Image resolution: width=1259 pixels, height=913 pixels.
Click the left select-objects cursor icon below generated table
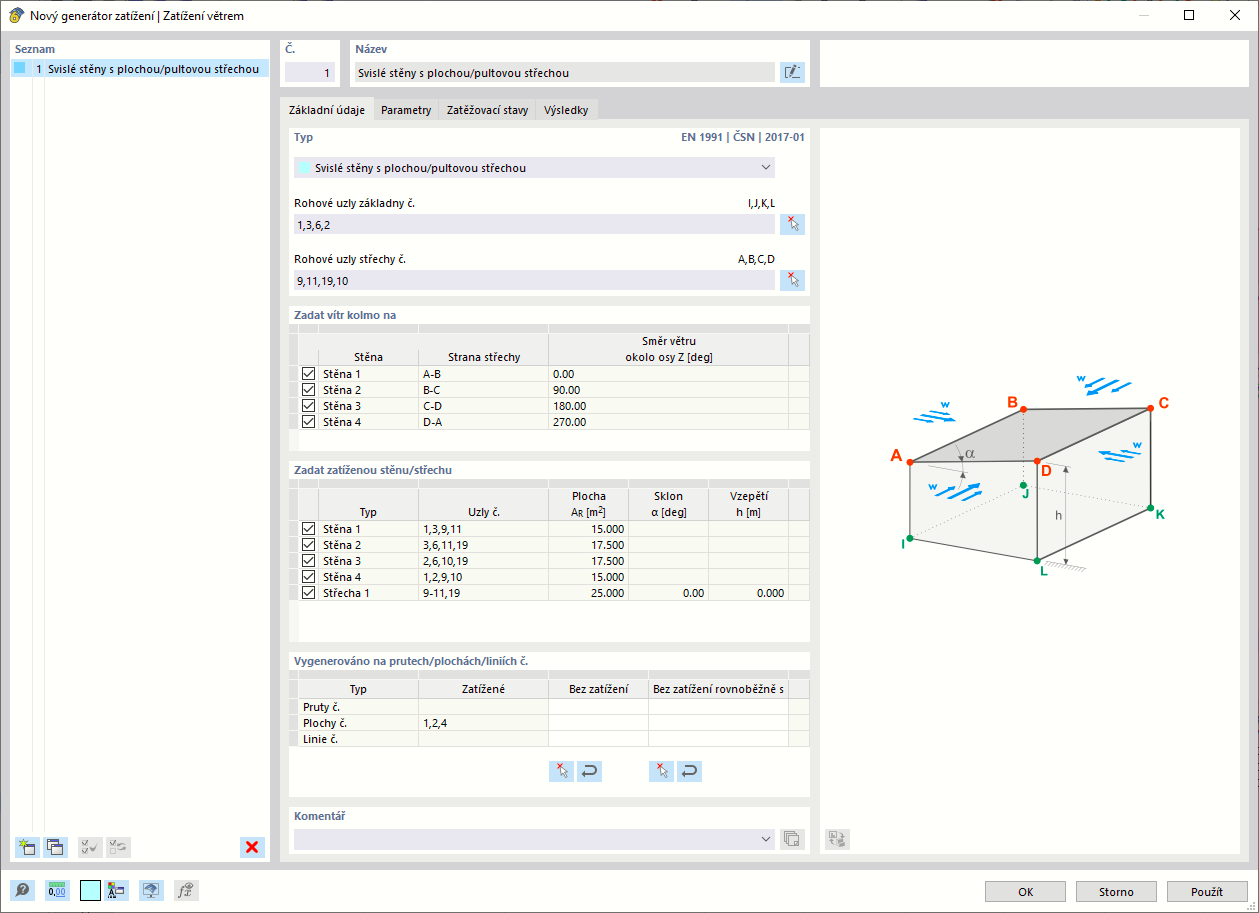(561, 771)
